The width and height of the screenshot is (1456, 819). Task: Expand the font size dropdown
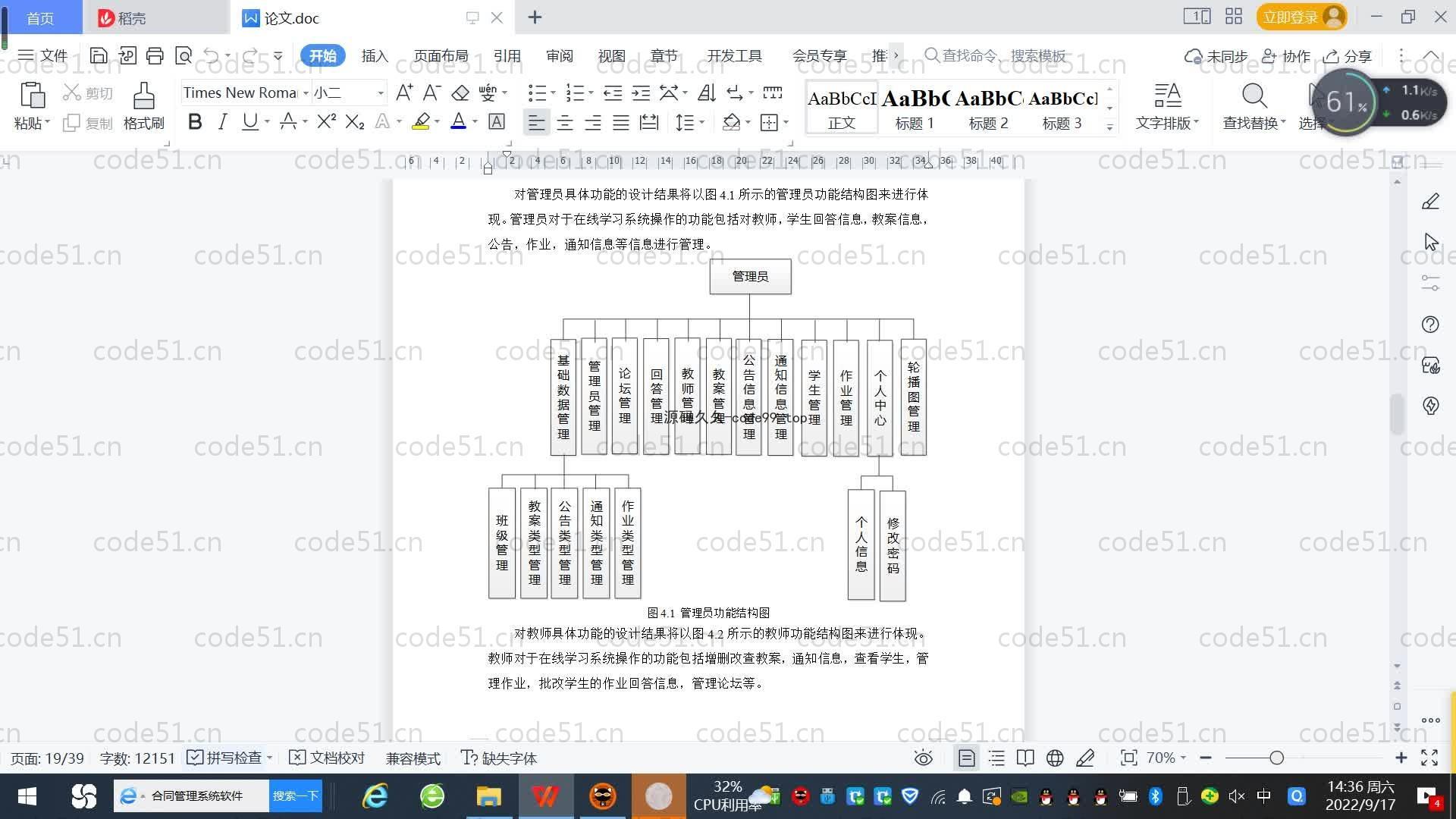[x=381, y=93]
